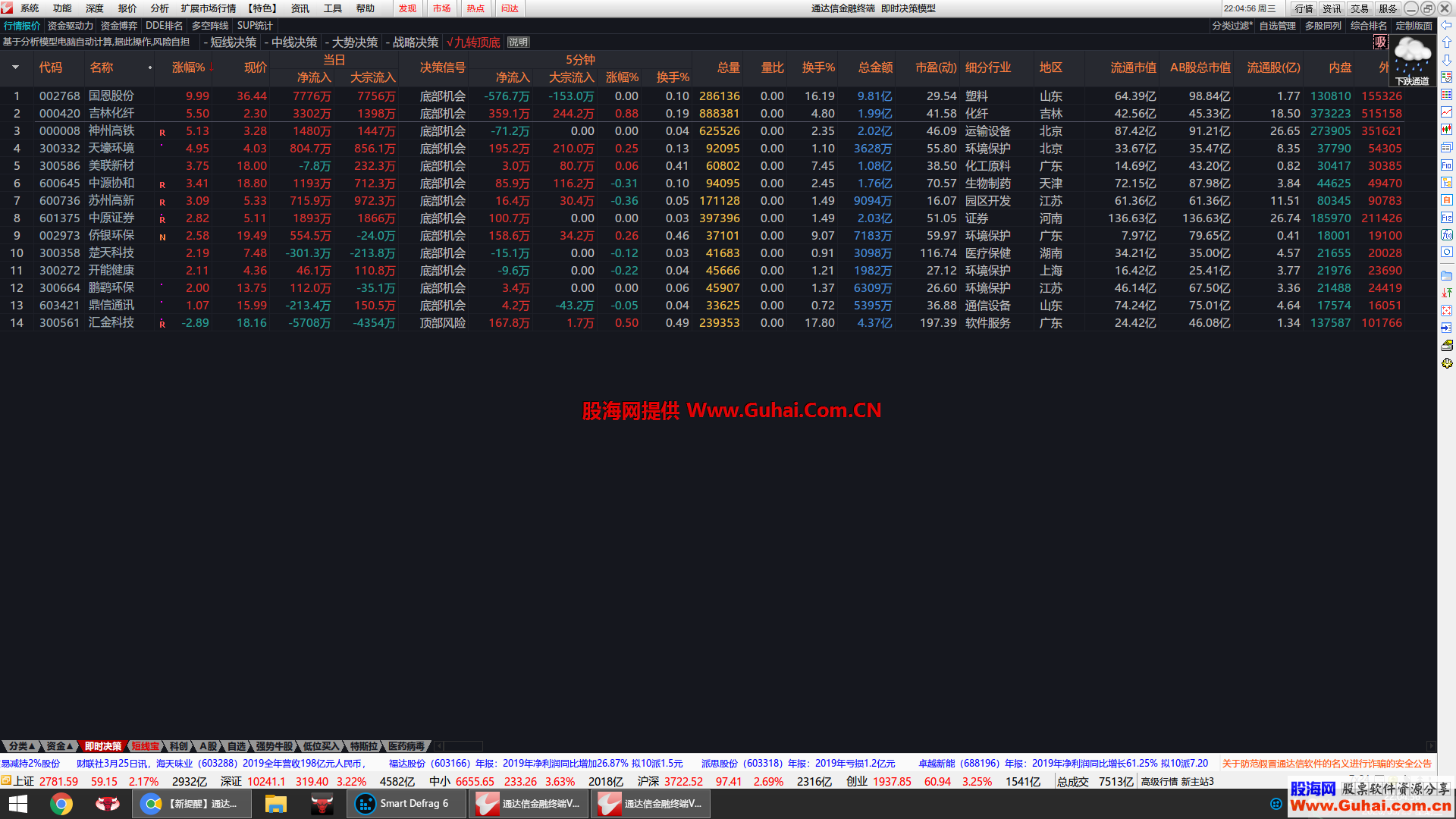Screen dimensions: 1456x819
Task: Click the tree structure icon in right sidebar
Action: click(x=1447, y=182)
